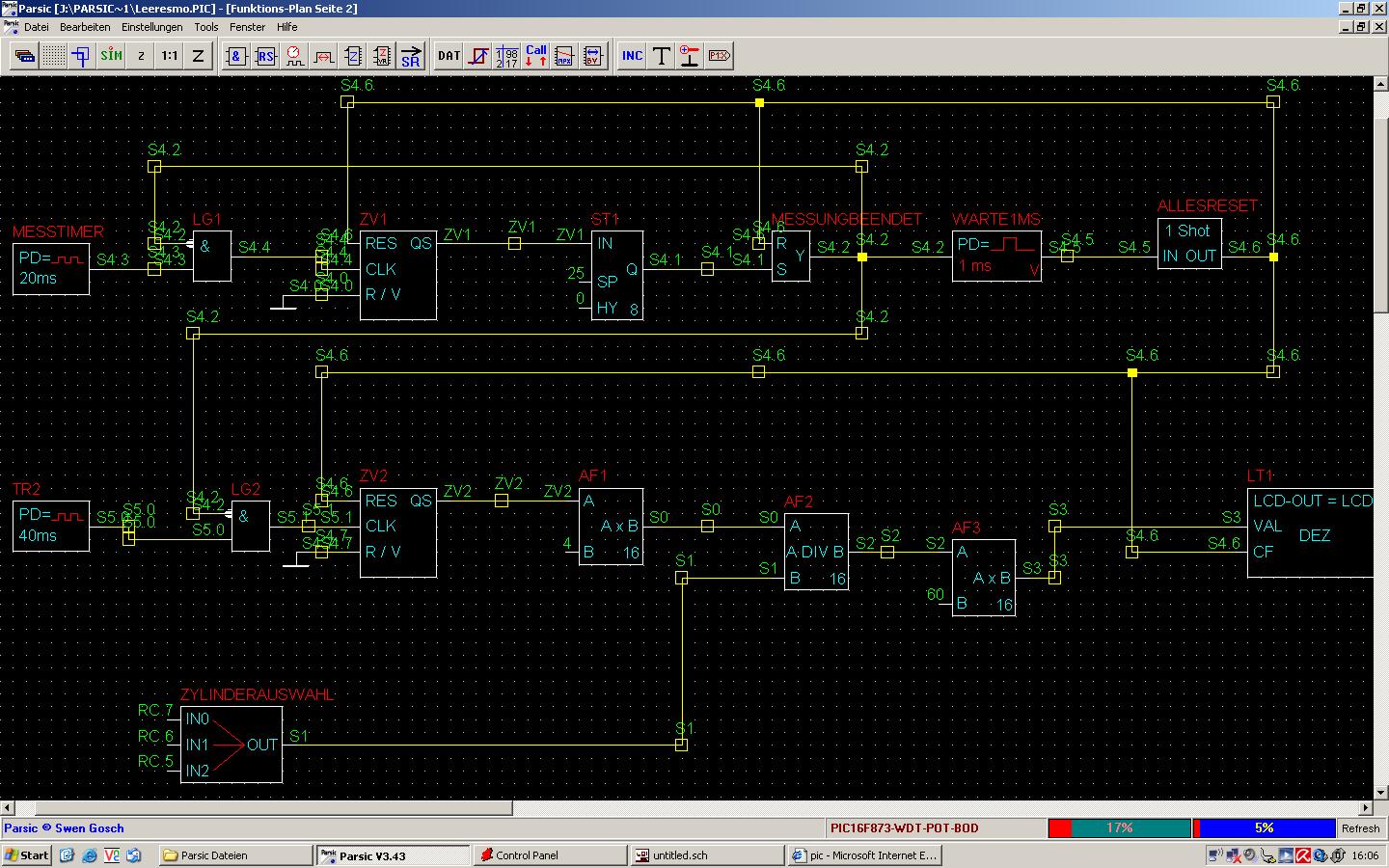Click the DAT data tool
The image size is (1389, 868).
(449, 56)
